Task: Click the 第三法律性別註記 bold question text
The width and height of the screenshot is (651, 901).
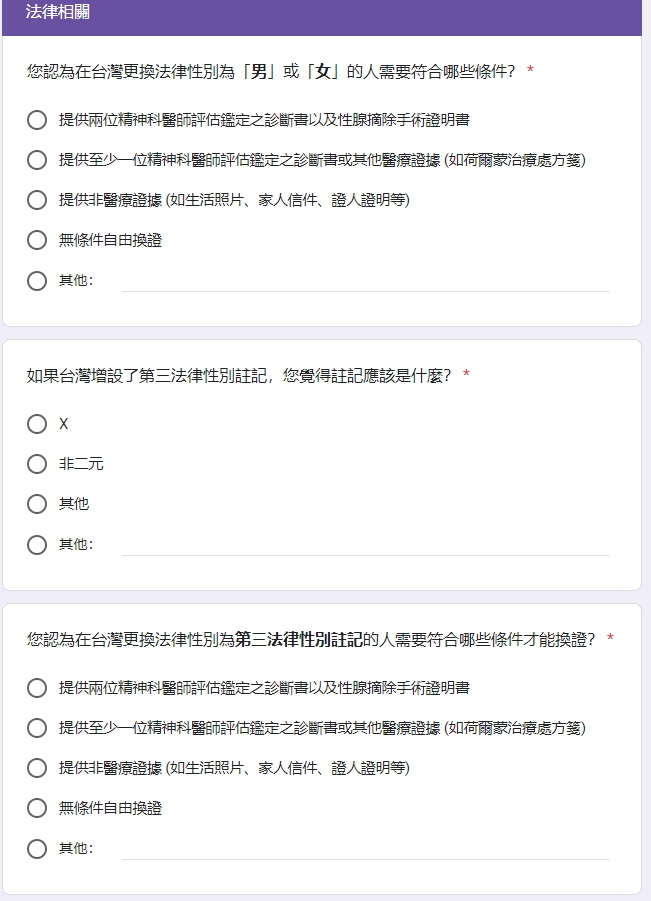Action: click(x=299, y=639)
